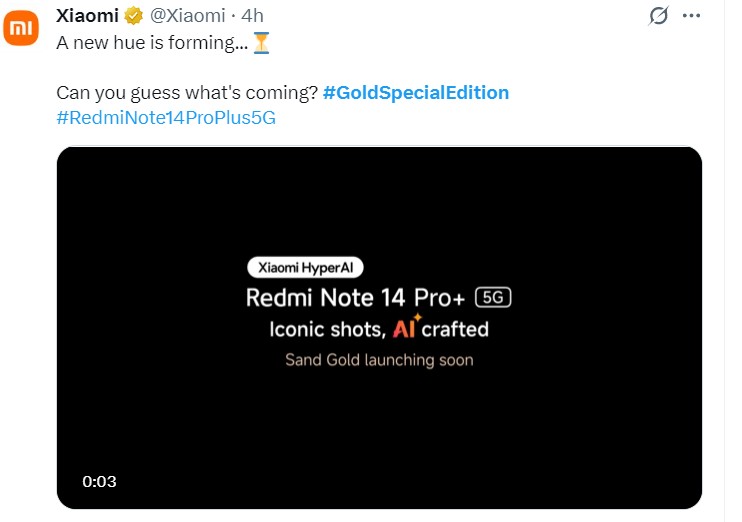Click the Xiaomi HyperAI pill badge
The width and height of the screenshot is (742, 522).
tap(306, 267)
